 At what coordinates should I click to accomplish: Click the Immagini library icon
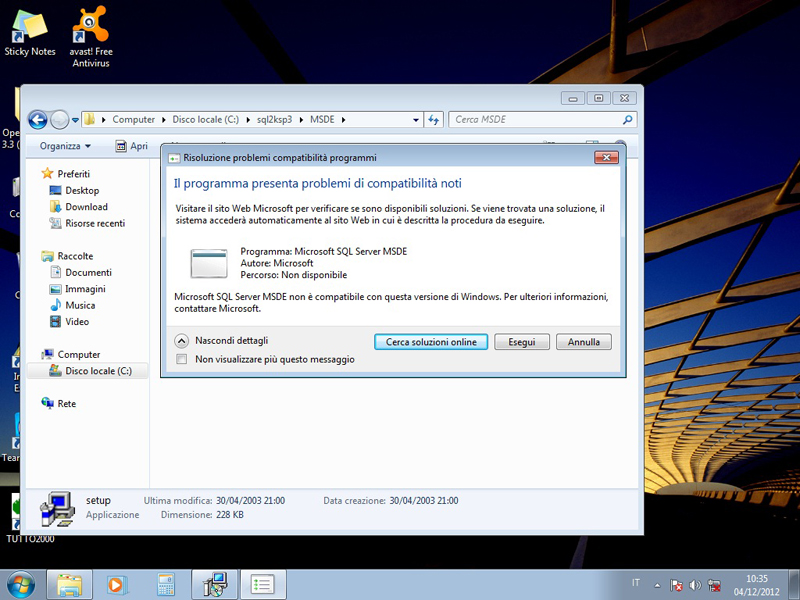[56, 289]
